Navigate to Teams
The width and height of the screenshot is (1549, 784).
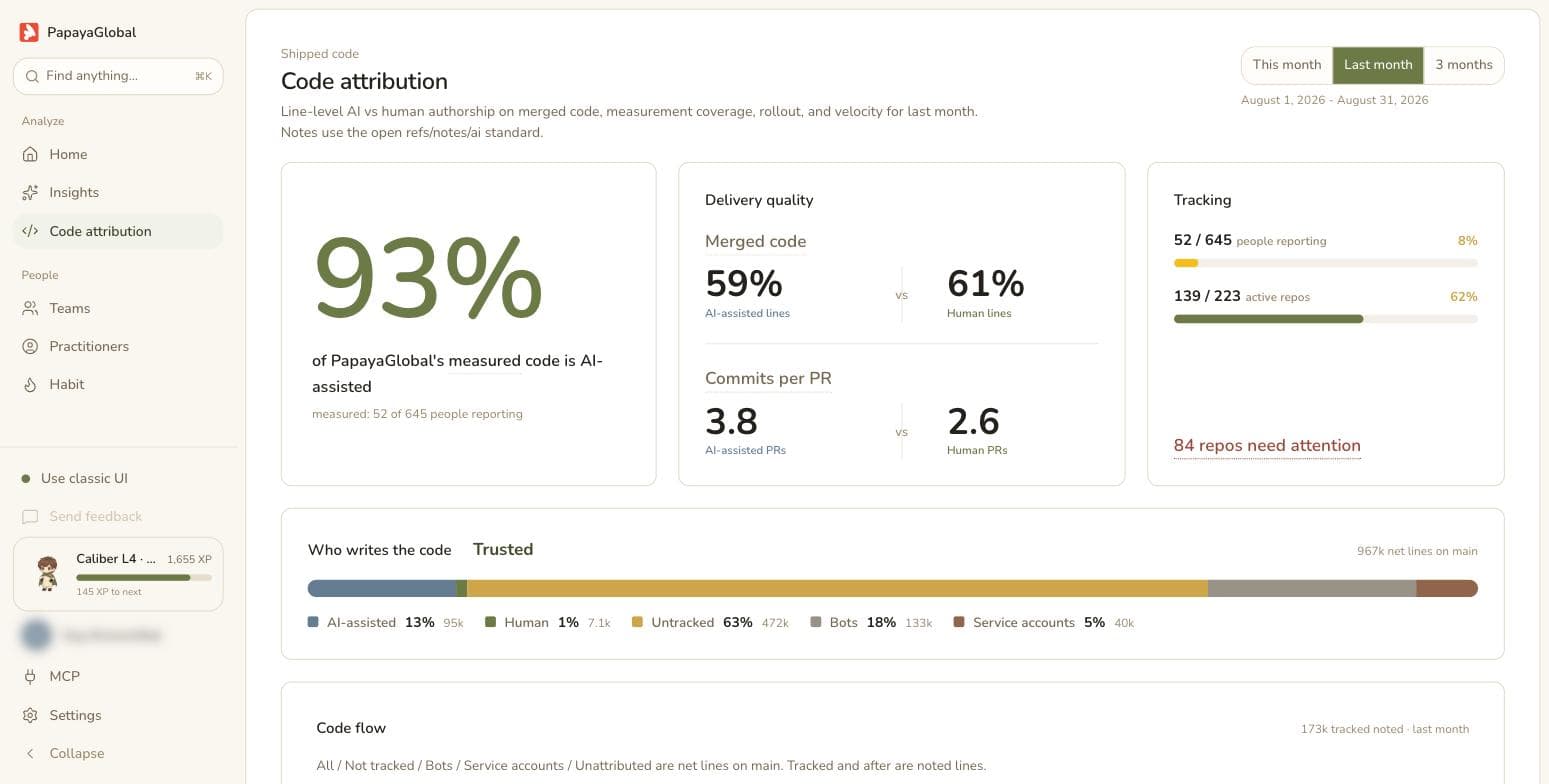click(x=118, y=308)
